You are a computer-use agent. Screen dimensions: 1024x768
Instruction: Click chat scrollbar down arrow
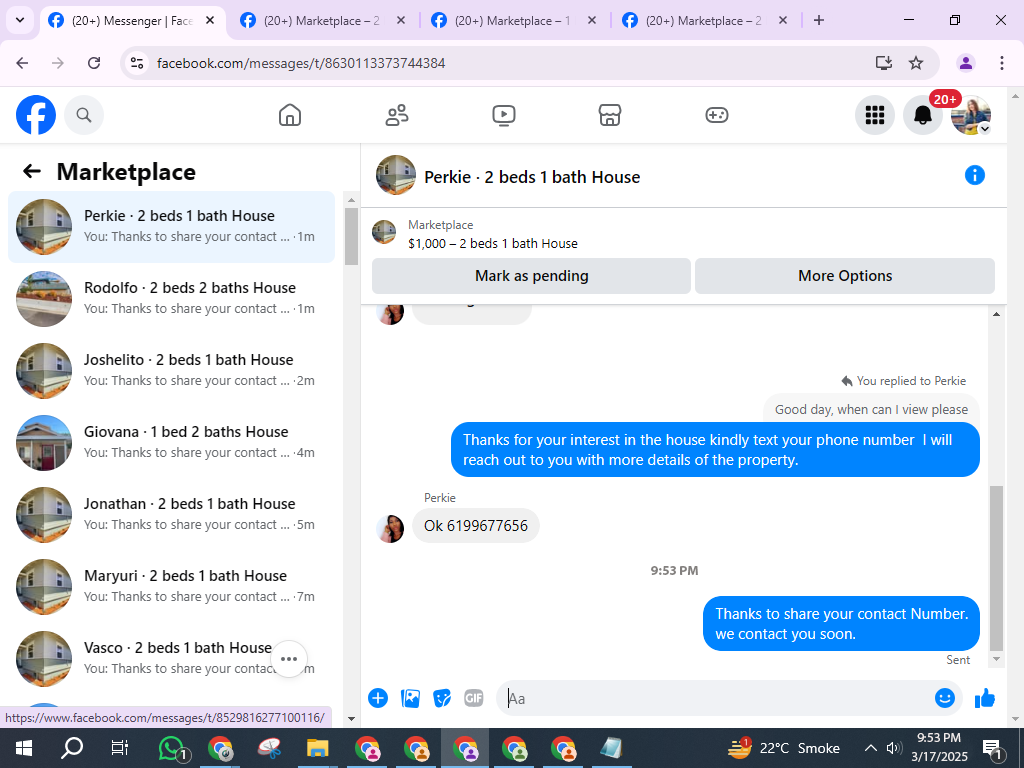(997, 659)
